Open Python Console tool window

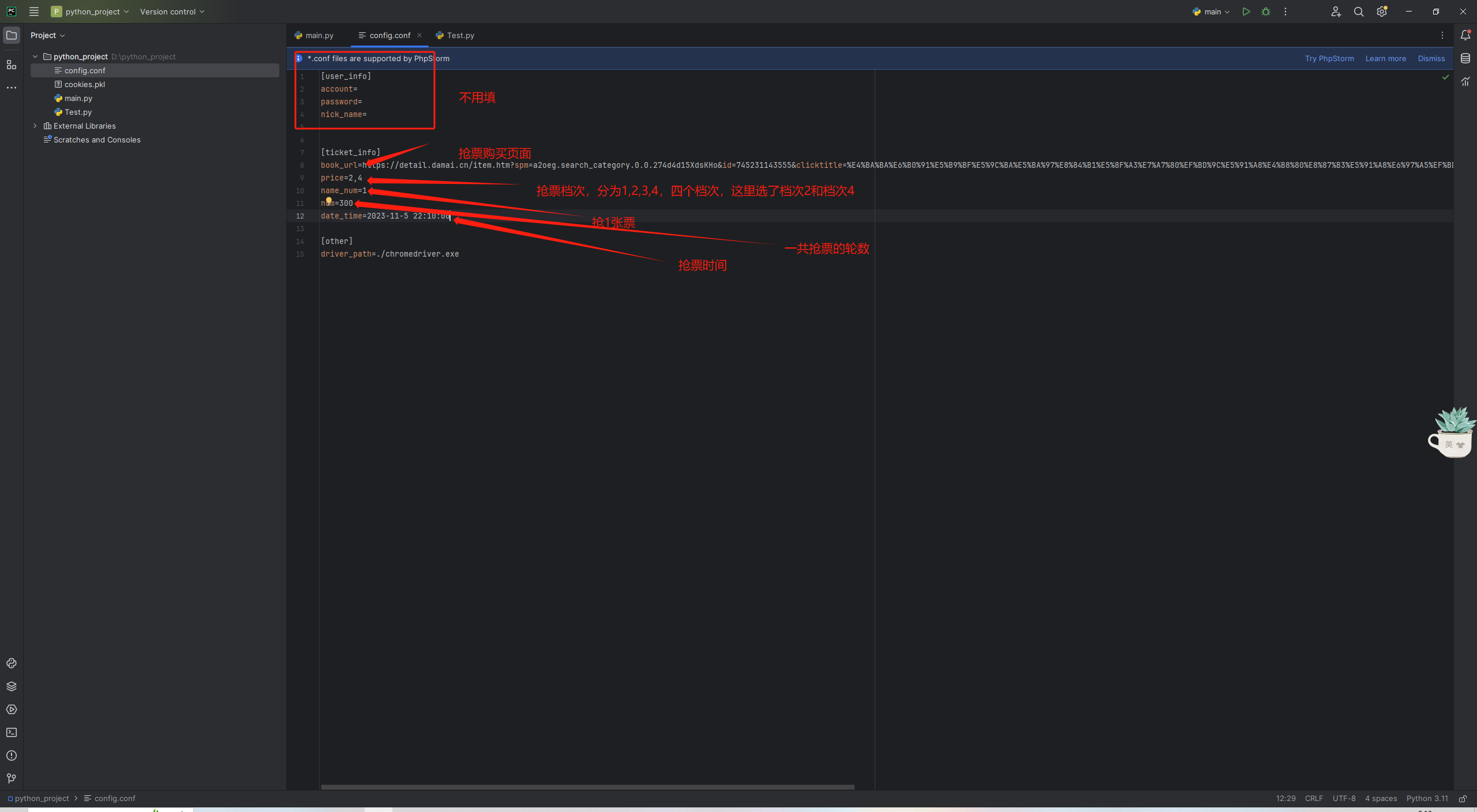(x=12, y=663)
